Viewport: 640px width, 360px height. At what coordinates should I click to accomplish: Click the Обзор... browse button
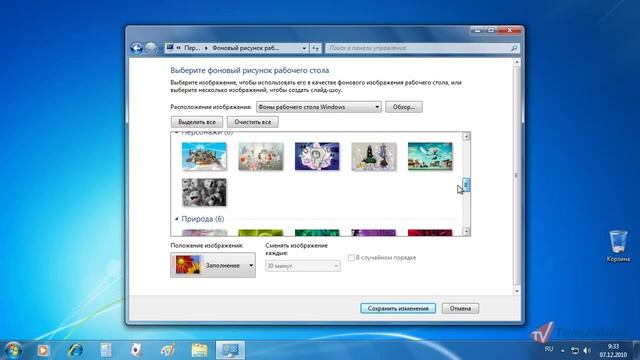(x=404, y=107)
